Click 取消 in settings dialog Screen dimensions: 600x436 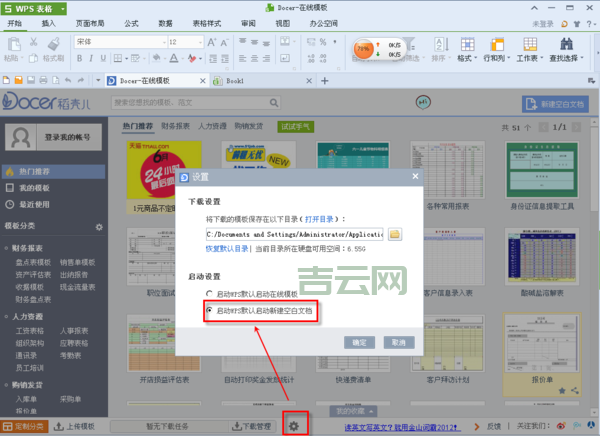point(399,342)
